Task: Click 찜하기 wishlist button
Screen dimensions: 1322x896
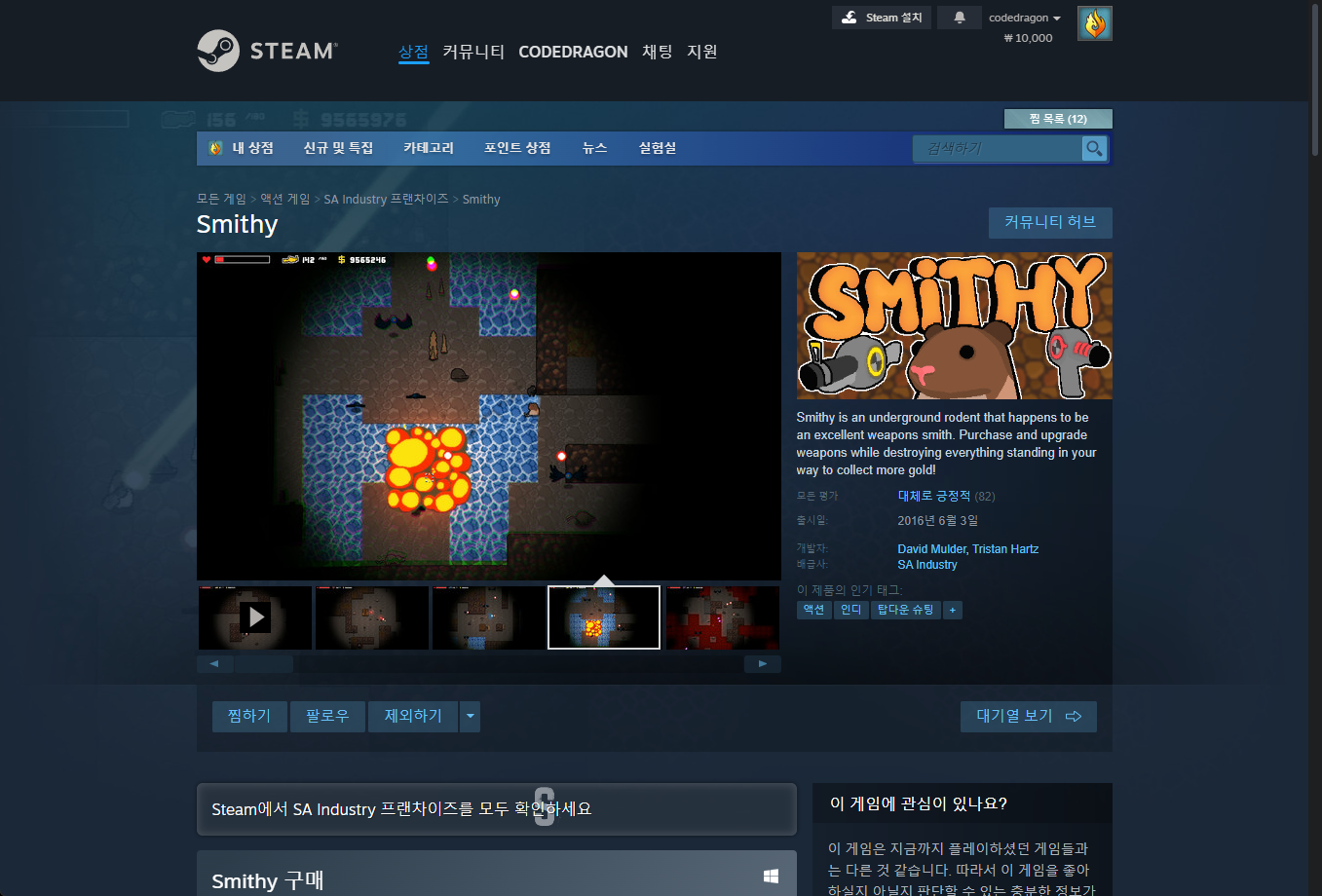Action: point(249,717)
